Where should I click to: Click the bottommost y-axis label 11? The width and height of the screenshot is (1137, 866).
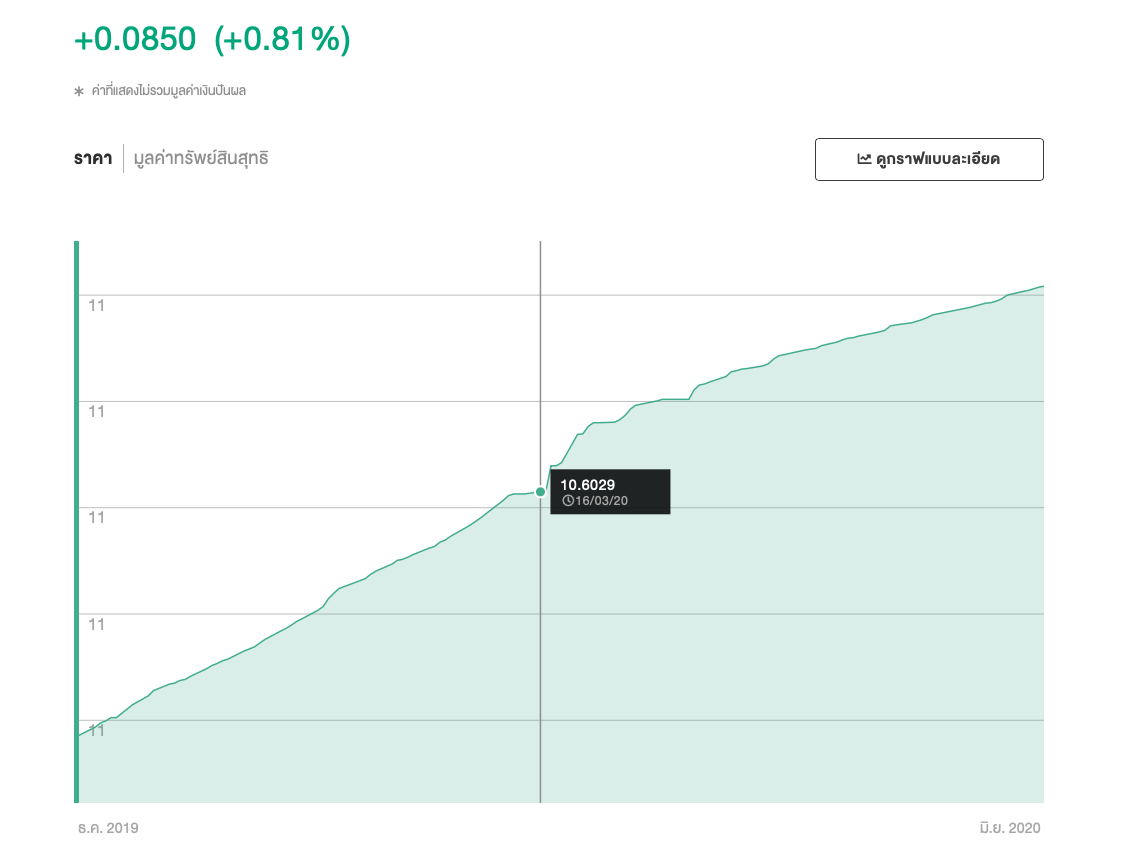coord(96,730)
